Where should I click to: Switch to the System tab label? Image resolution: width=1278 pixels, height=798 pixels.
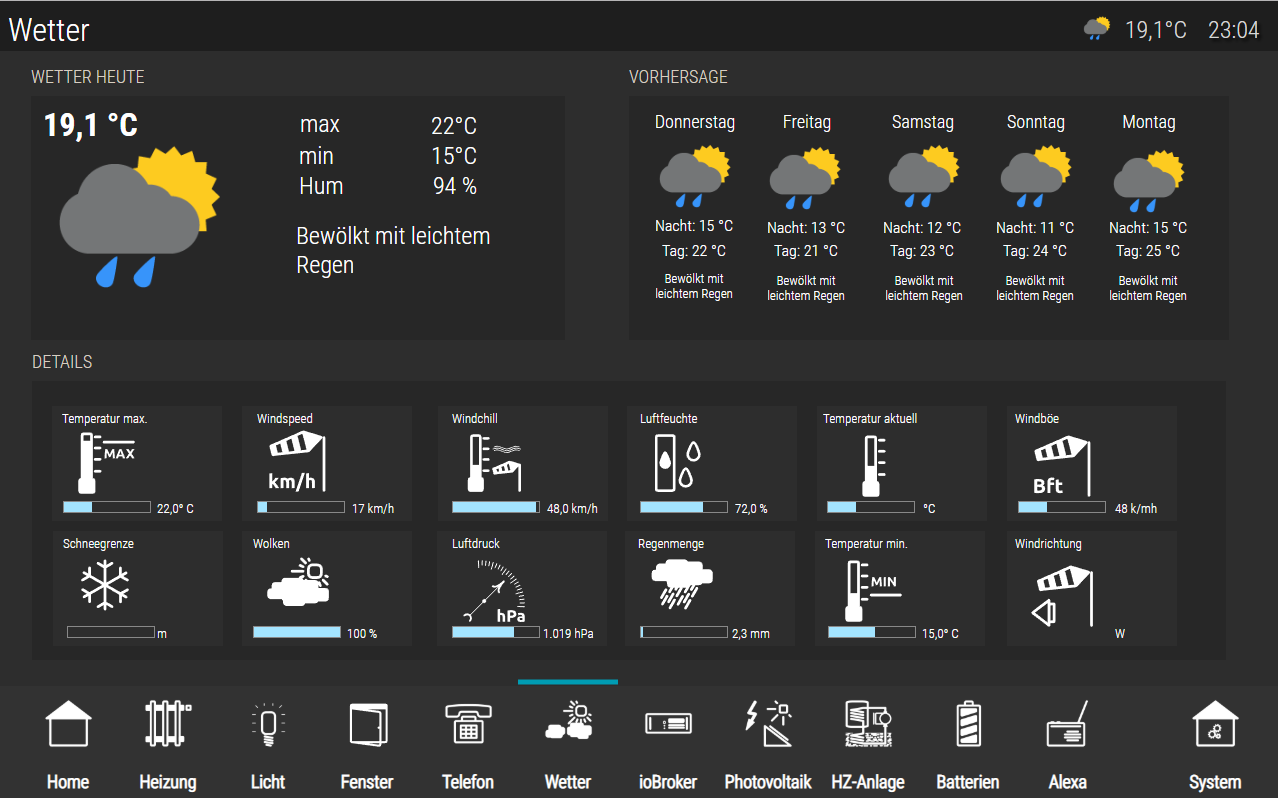(1215, 782)
